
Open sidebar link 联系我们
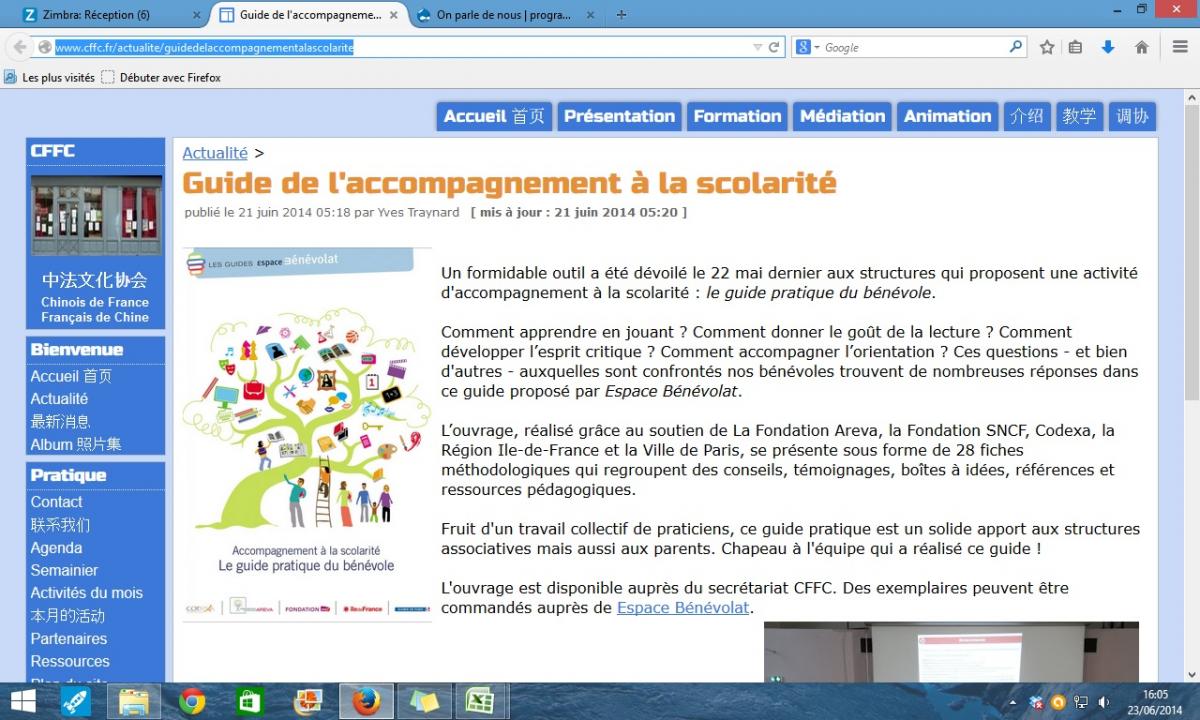pyautogui.click(x=60, y=525)
